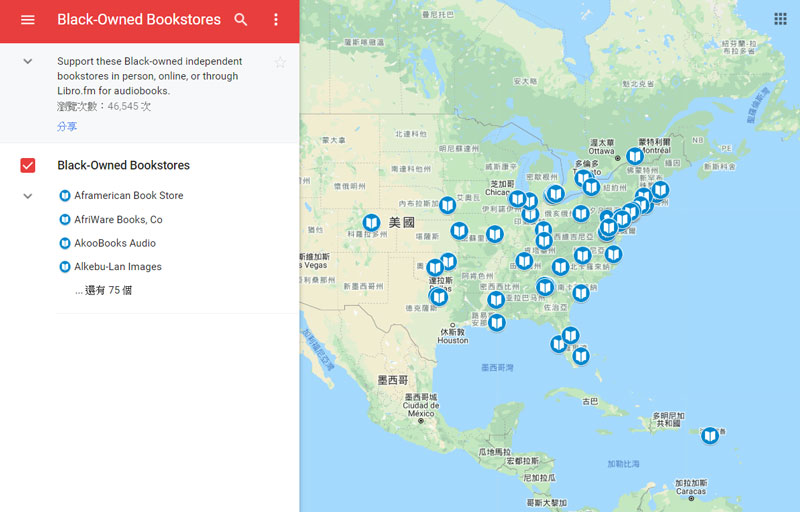This screenshot has height=512, width=800.
Task: Click the Alkebu-Lan Images list icon
Action: point(65,267)
